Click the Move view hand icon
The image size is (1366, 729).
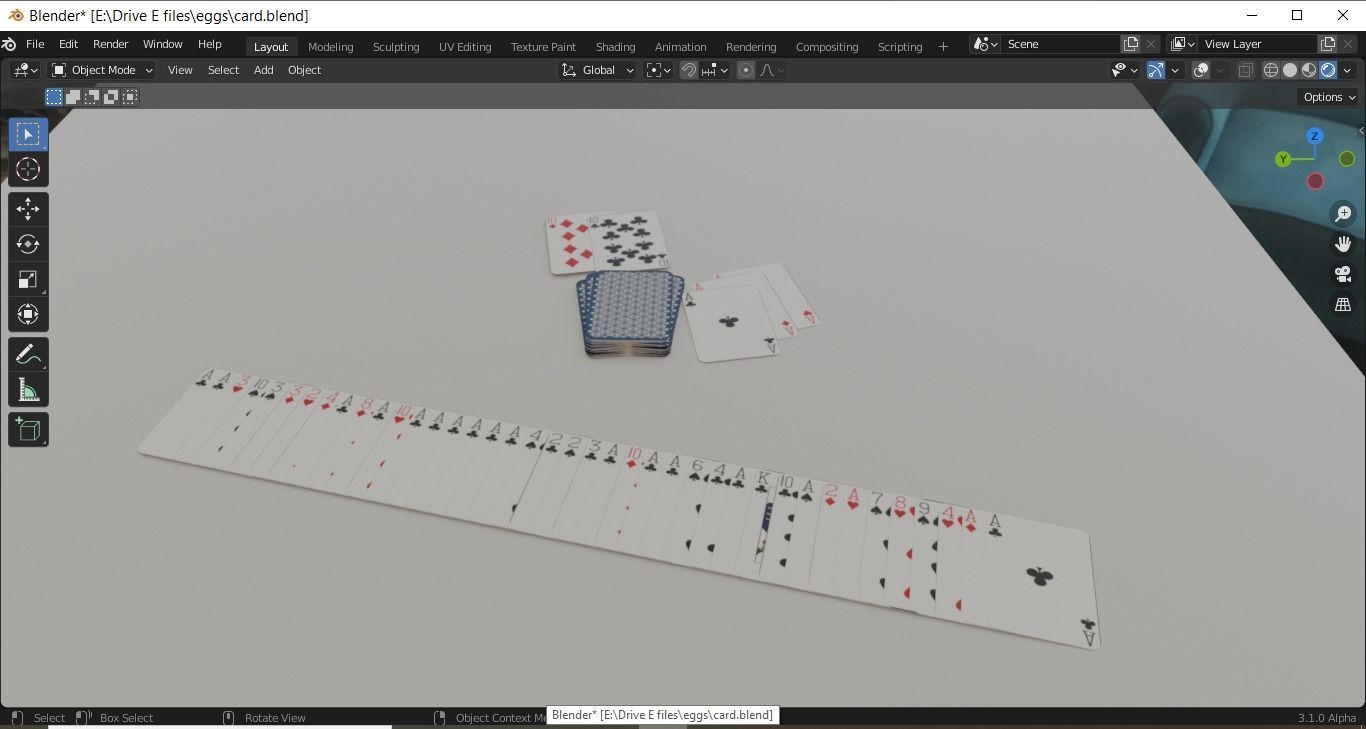[1343, 244]
